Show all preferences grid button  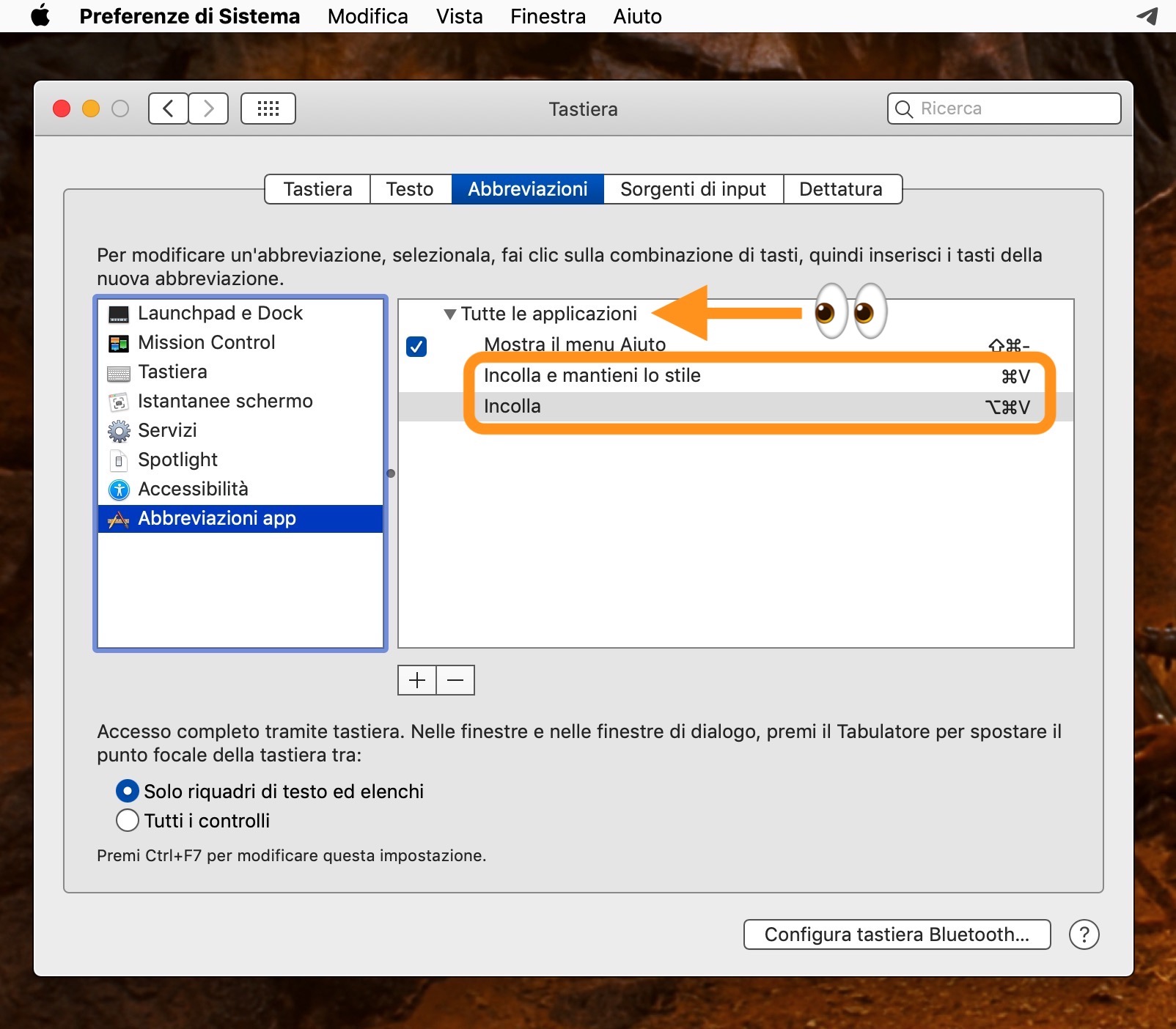click(x=268, y=108)
